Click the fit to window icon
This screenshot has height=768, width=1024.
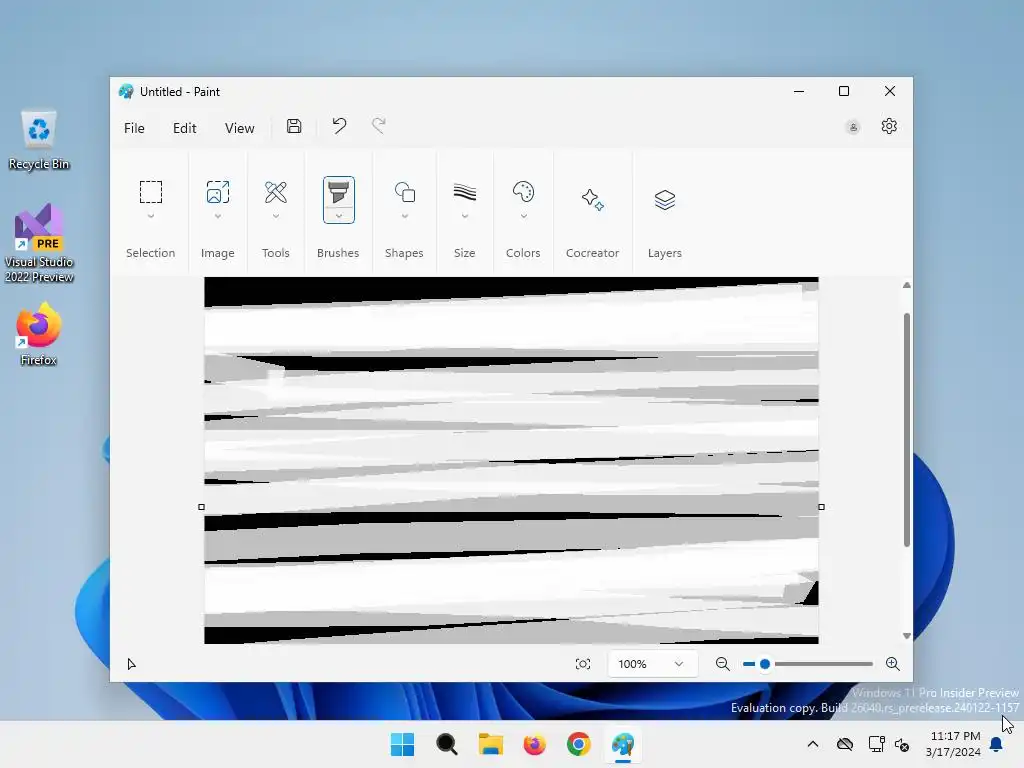[x=583, y=664]
